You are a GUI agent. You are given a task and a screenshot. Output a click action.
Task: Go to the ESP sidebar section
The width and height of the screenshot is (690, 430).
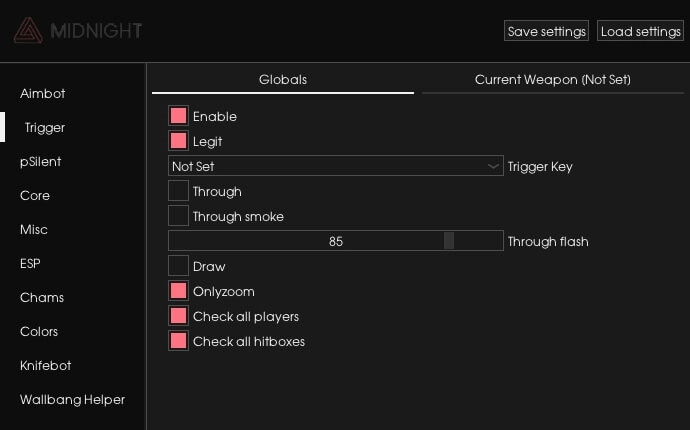[30, 263]
